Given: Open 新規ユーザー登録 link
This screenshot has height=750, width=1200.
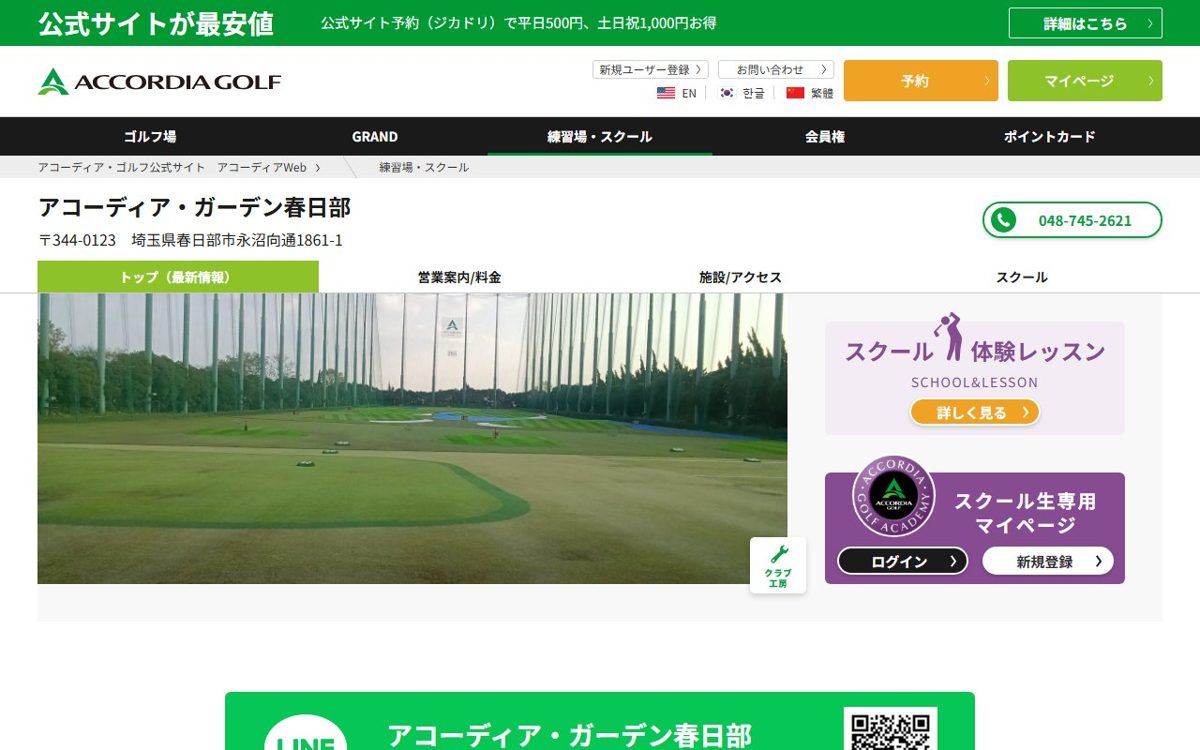Looking at the screenshot, I should point(650,70).
